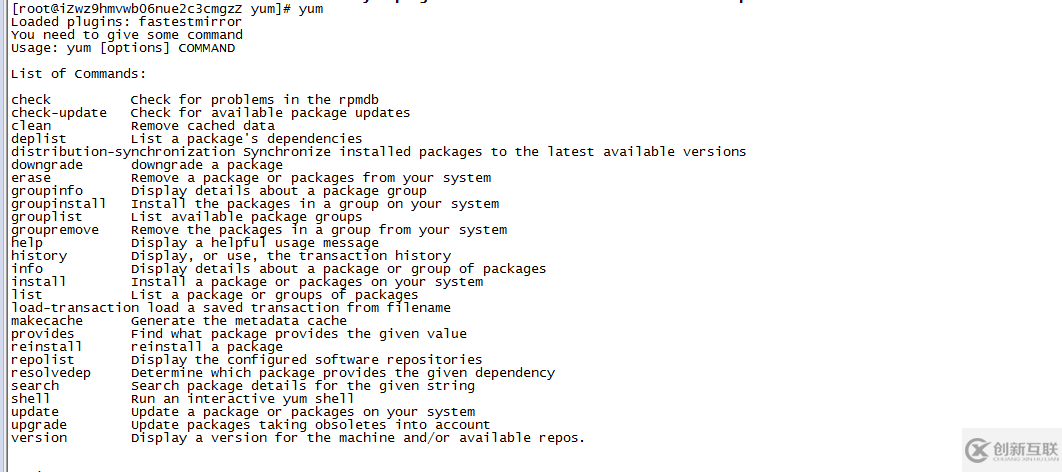Click the 'makecache' command entry
Screen dimensions: 1062x472
47,320
